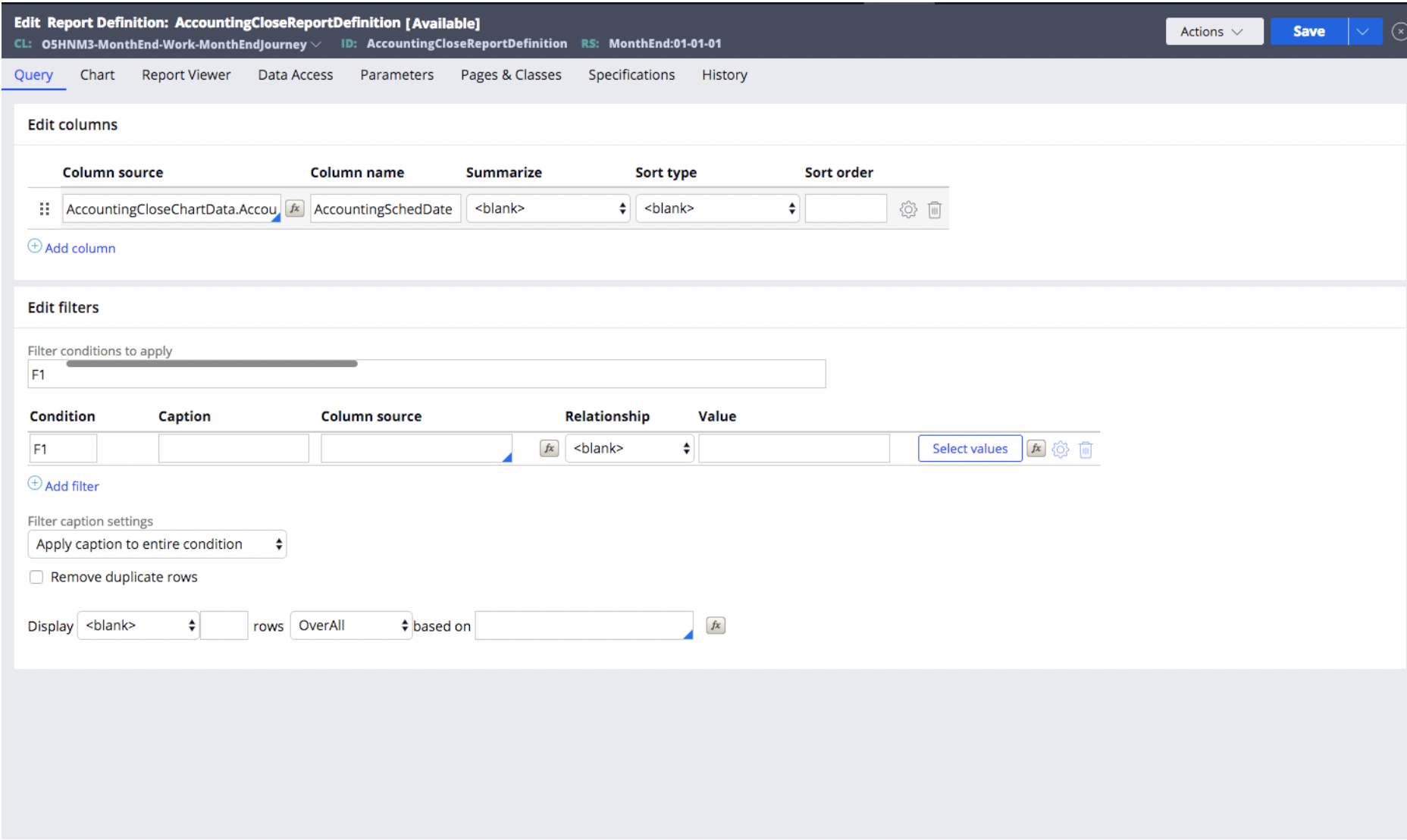This screenshot has width=1407, height=840.
Task: Open filter F1 settings gear
Action: (x=1061, y=450)
